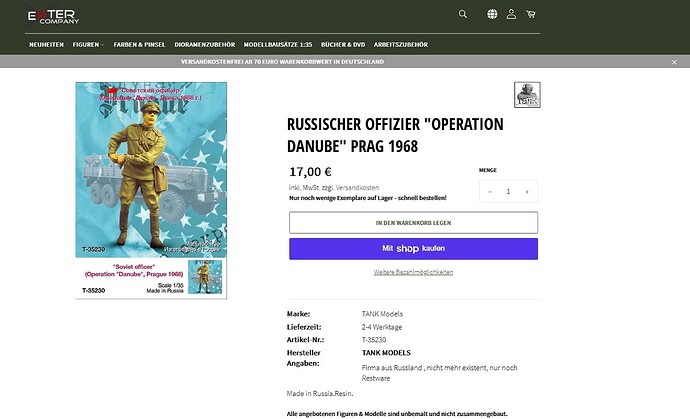Increase quantity with the plus button
Viewport: 690px width, 419px height.
tap(527, 191)
